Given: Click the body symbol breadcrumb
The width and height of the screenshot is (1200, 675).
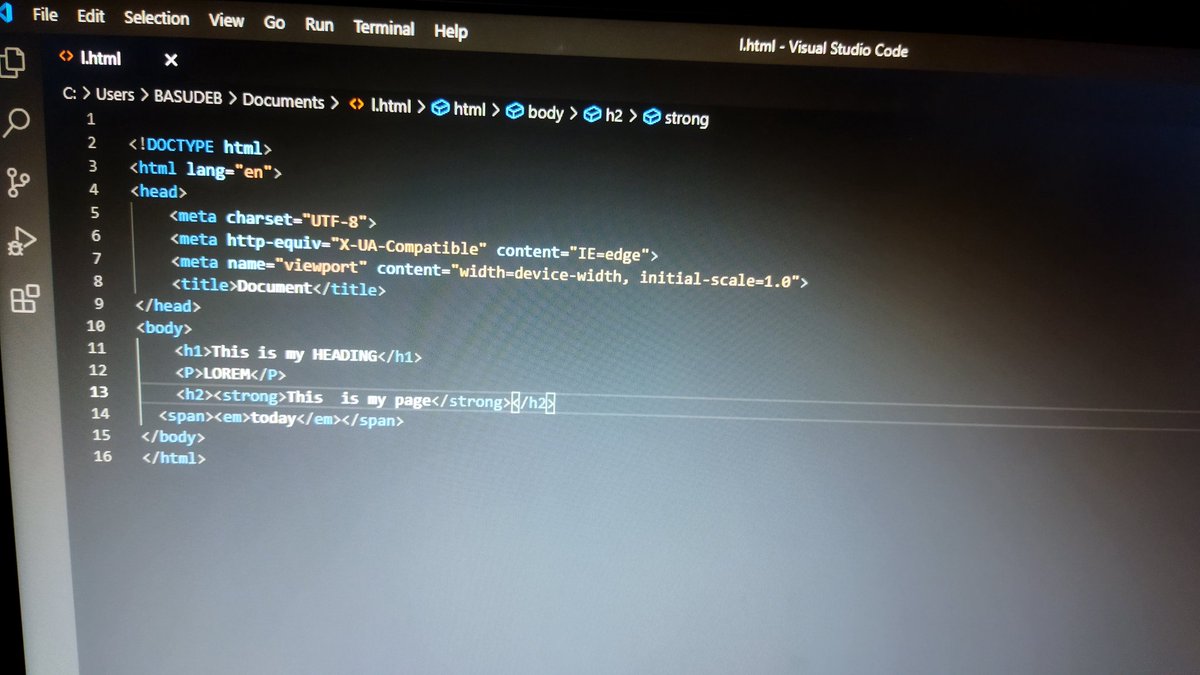Looking at the screenshot, I should point(545,112).
